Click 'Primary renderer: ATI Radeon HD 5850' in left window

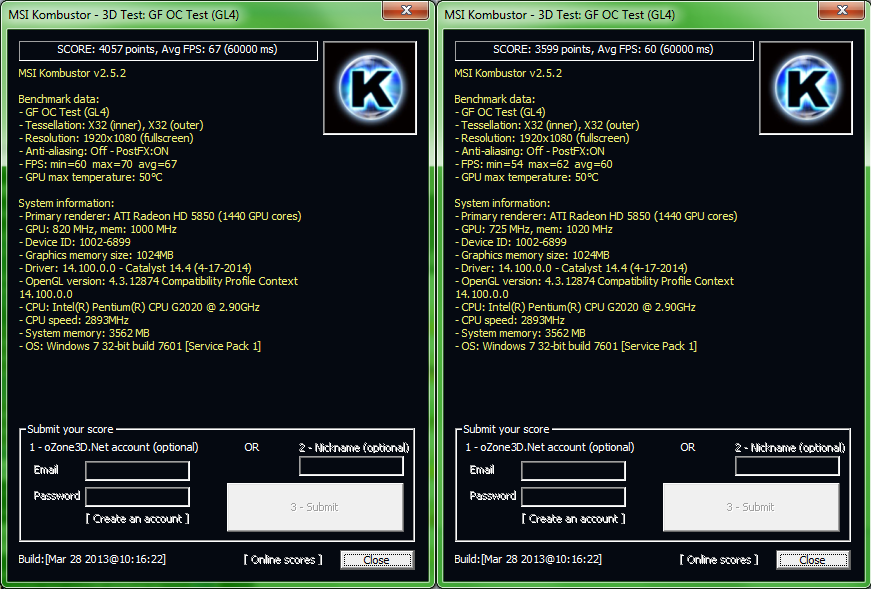pyautogui.click(x=119, y=216)
